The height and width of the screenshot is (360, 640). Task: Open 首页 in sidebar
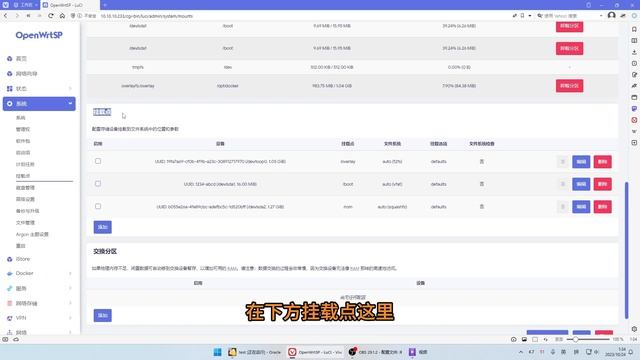click(x=21, y=59)
